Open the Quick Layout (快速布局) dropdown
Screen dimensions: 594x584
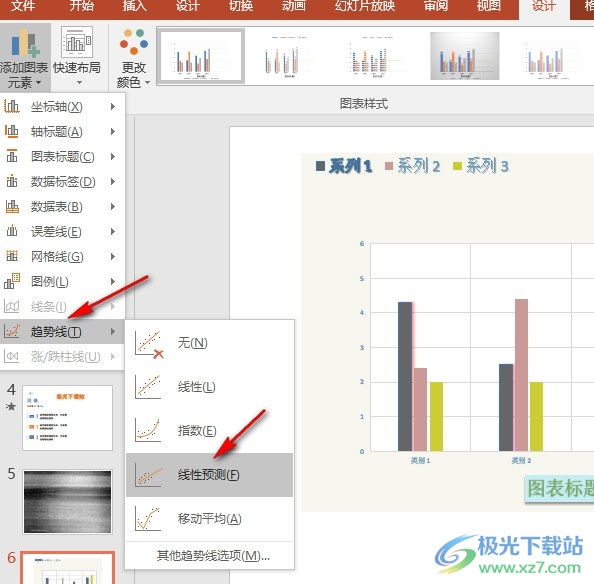[x=77, y=57]
